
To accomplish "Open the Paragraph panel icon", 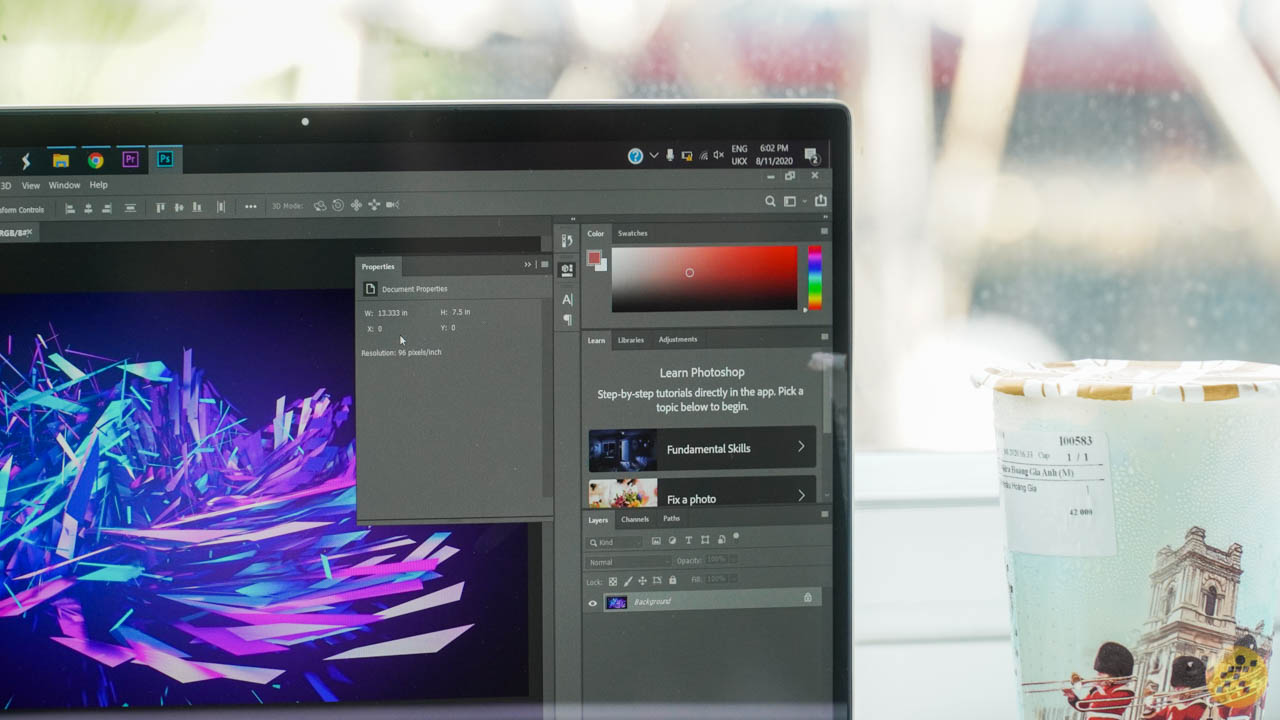I will [567, 320].
